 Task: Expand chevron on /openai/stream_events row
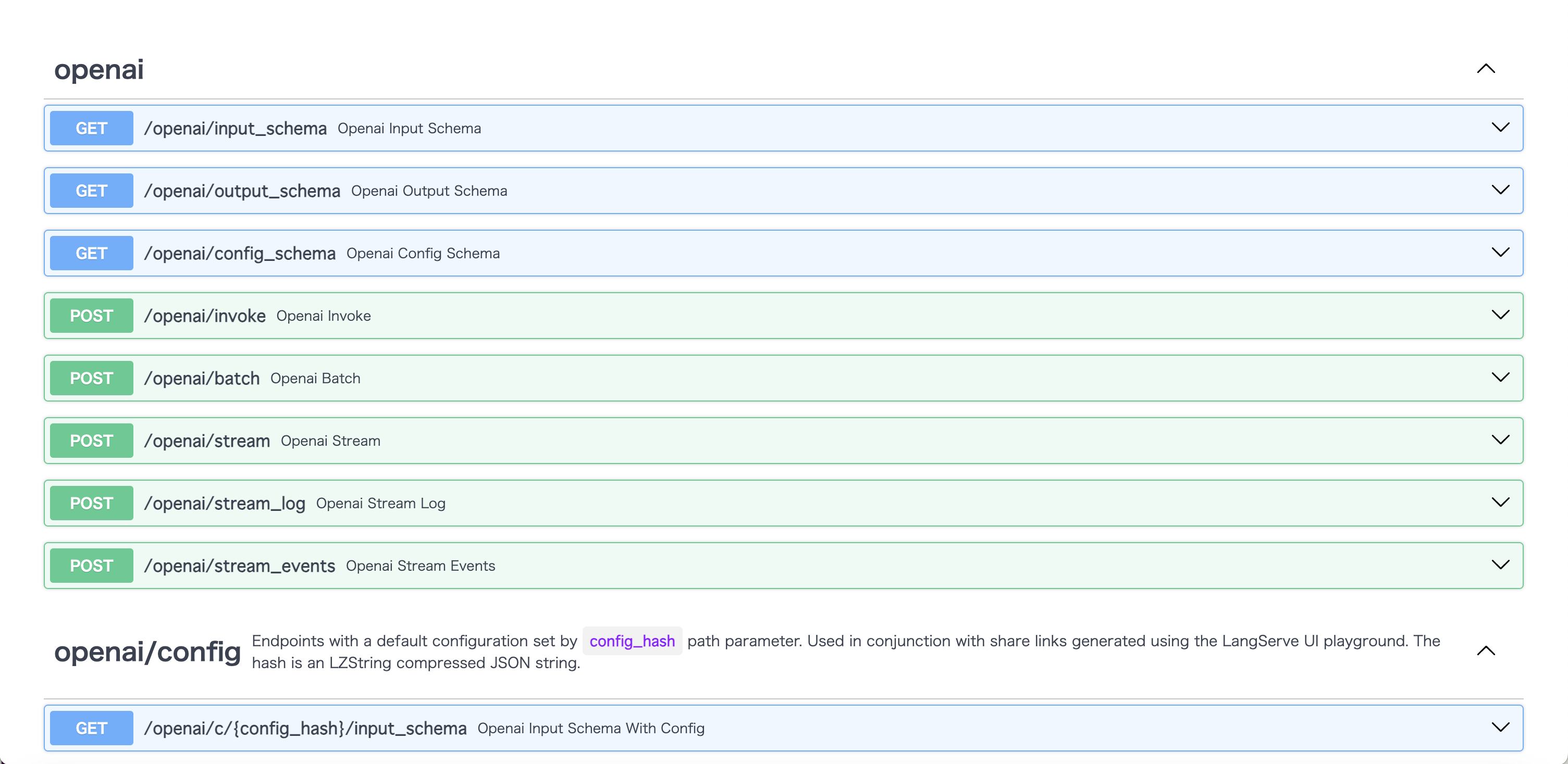pyautogui.click(x=1500, y=565)
